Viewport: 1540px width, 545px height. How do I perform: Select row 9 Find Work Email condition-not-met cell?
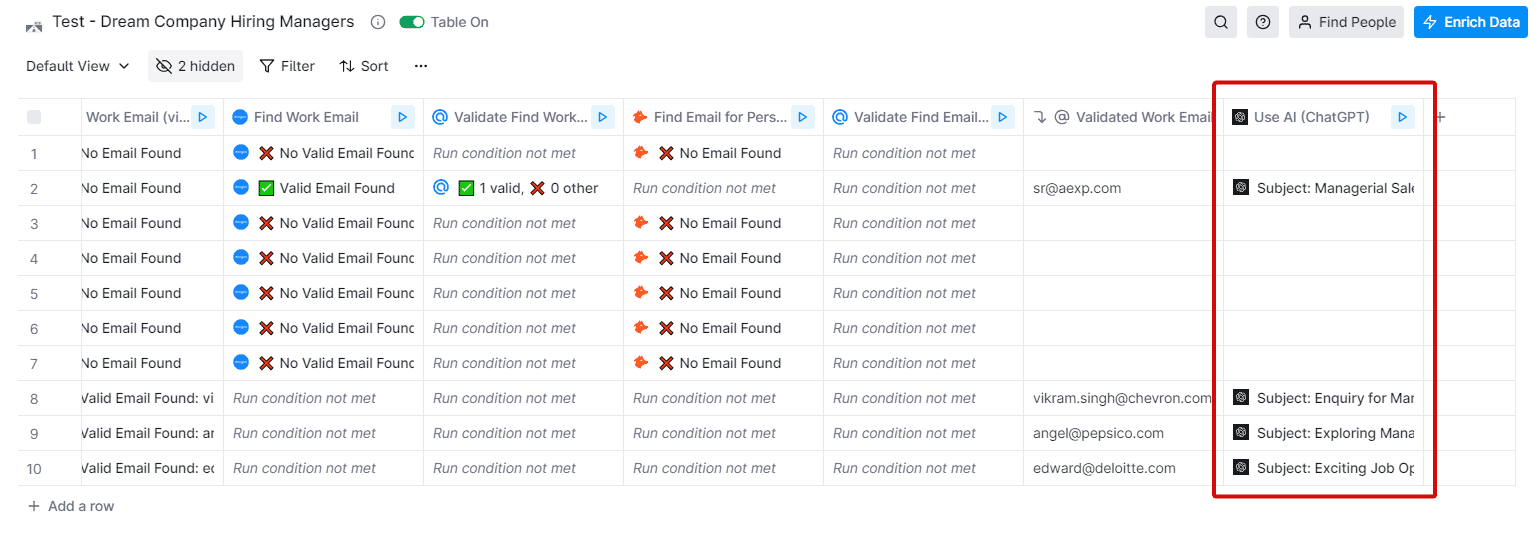click(323, 433)
